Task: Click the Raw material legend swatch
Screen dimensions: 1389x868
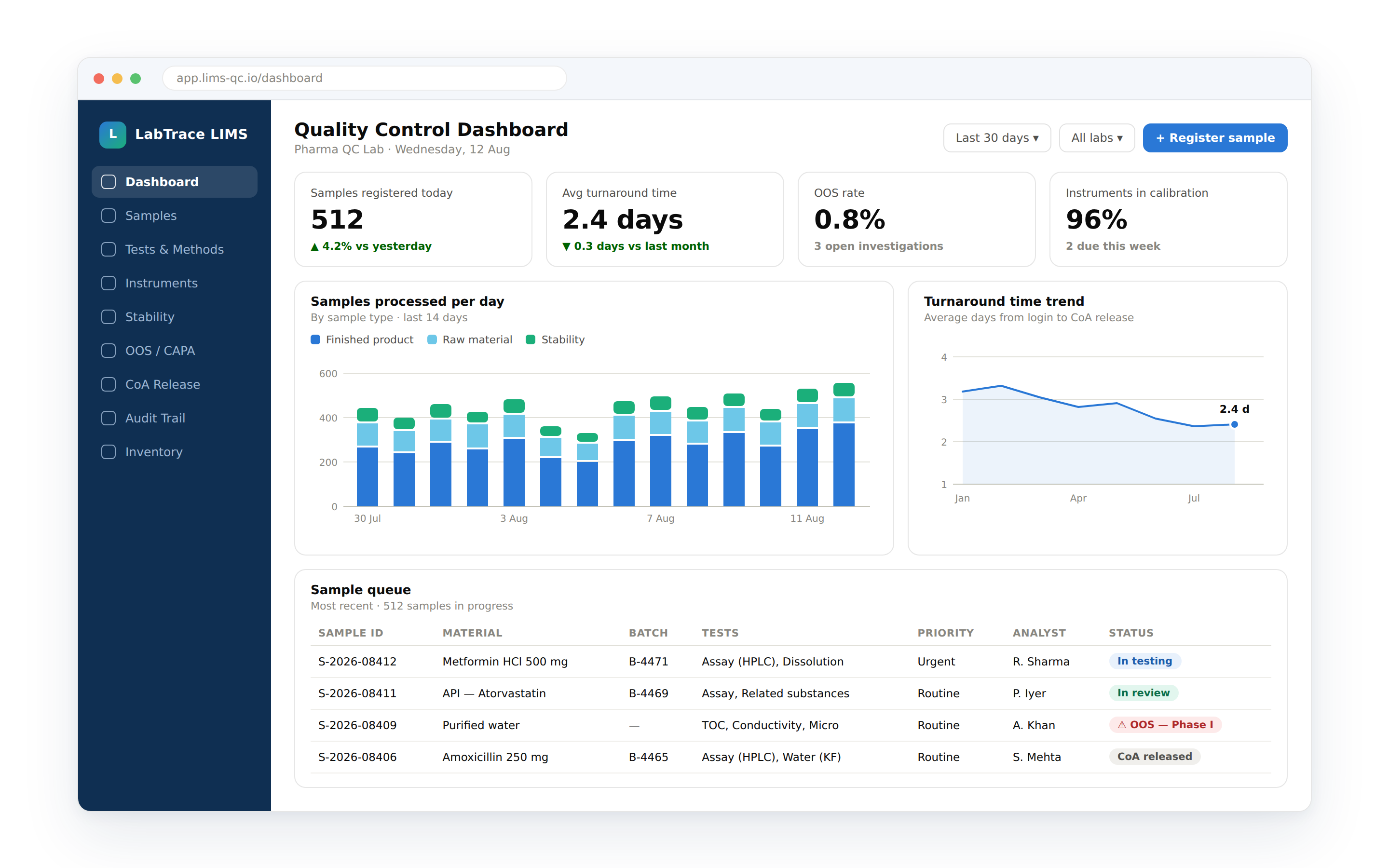Action: click(x=432, y=340)
